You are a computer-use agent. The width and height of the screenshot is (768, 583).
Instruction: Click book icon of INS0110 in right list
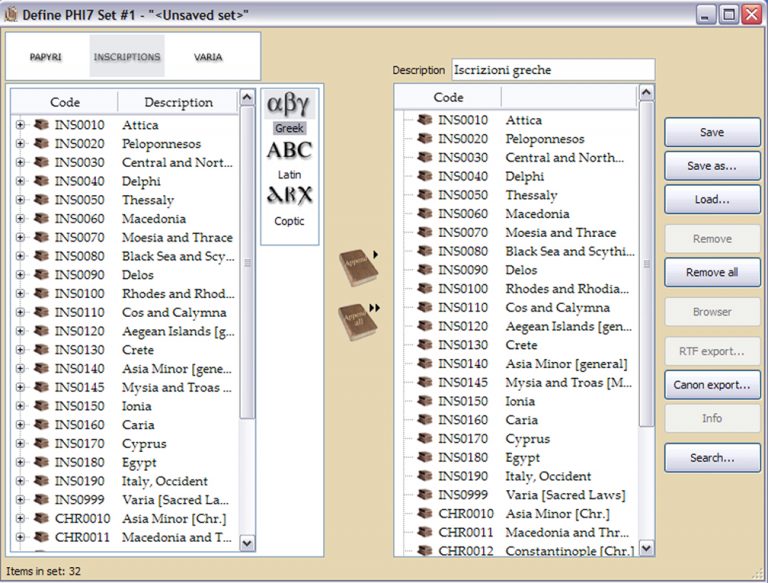point(425,307)
